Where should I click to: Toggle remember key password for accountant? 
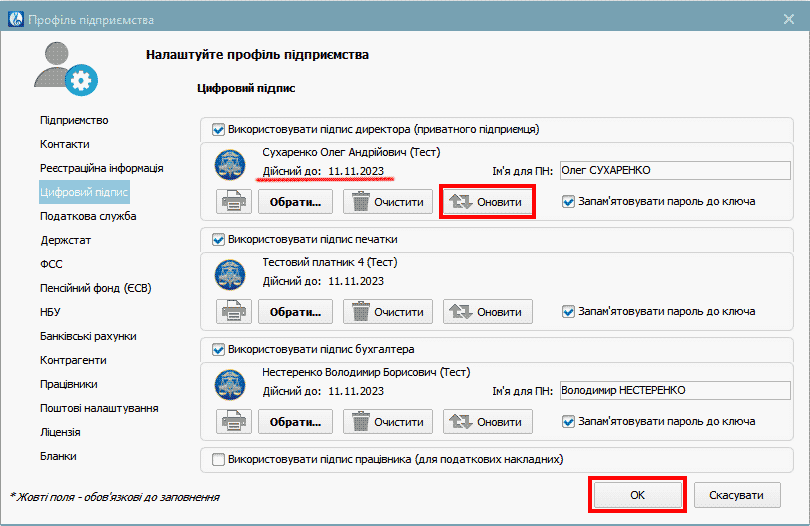pyautogui.click(x=569, y=421)
